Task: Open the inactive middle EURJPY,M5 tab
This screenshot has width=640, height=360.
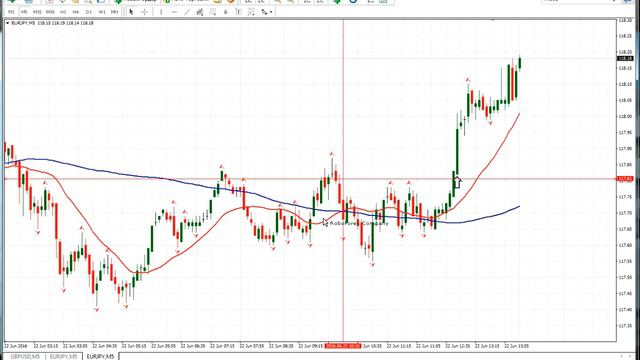Action: 63,357
